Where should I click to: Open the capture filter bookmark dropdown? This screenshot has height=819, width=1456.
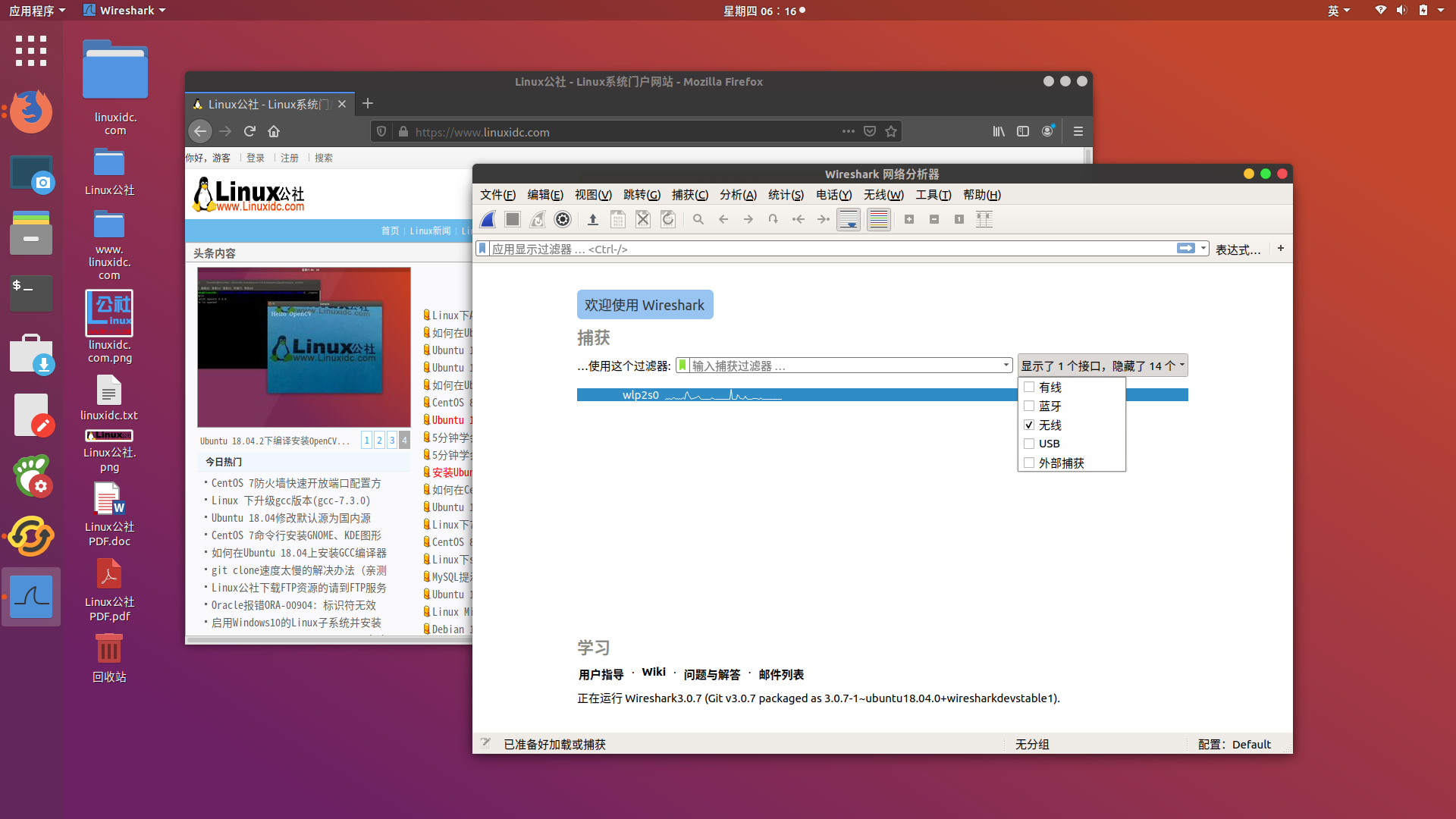[682, 365]
